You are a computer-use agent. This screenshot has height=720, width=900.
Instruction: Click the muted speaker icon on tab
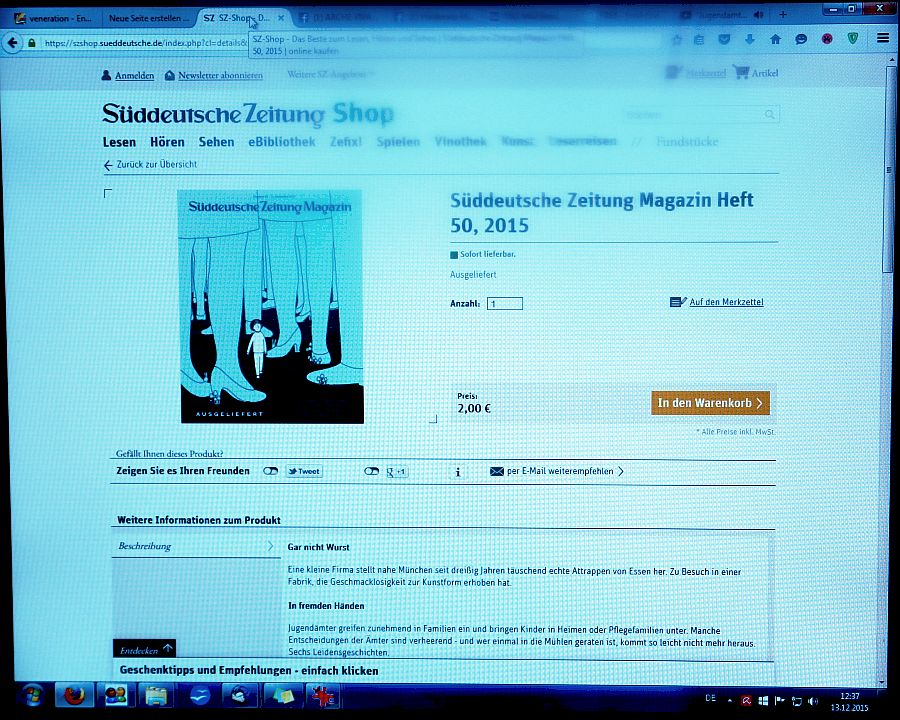(x=759, y=15)
